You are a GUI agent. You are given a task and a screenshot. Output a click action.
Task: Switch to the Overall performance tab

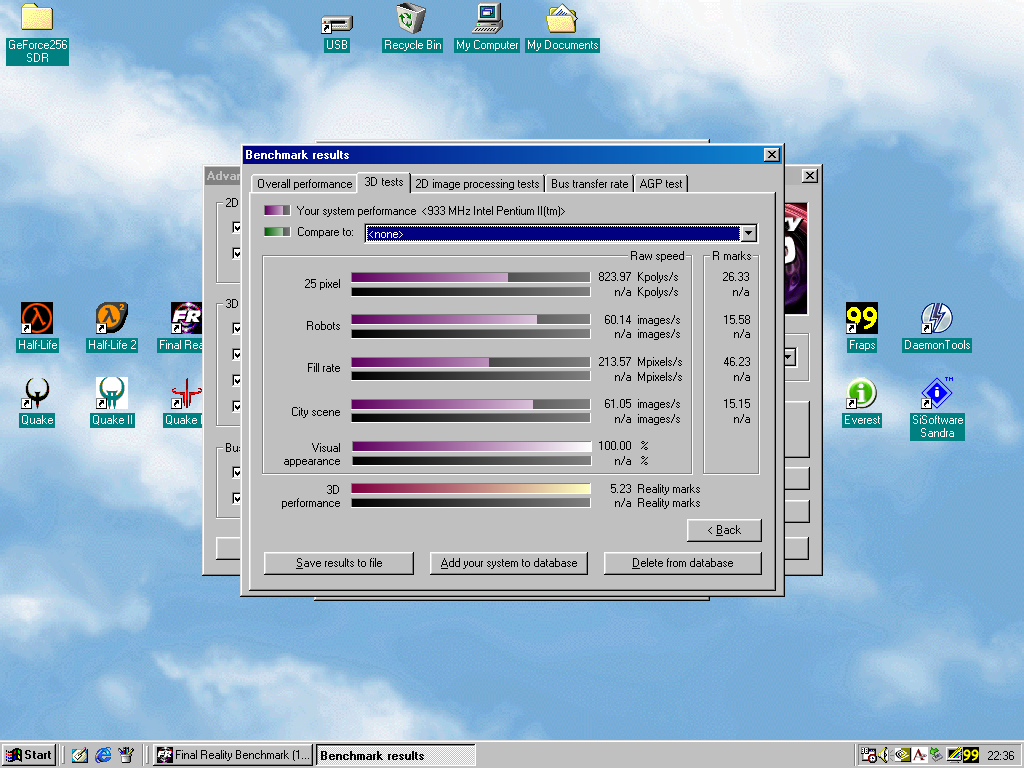pyautogui.click(x=304, y=184)
